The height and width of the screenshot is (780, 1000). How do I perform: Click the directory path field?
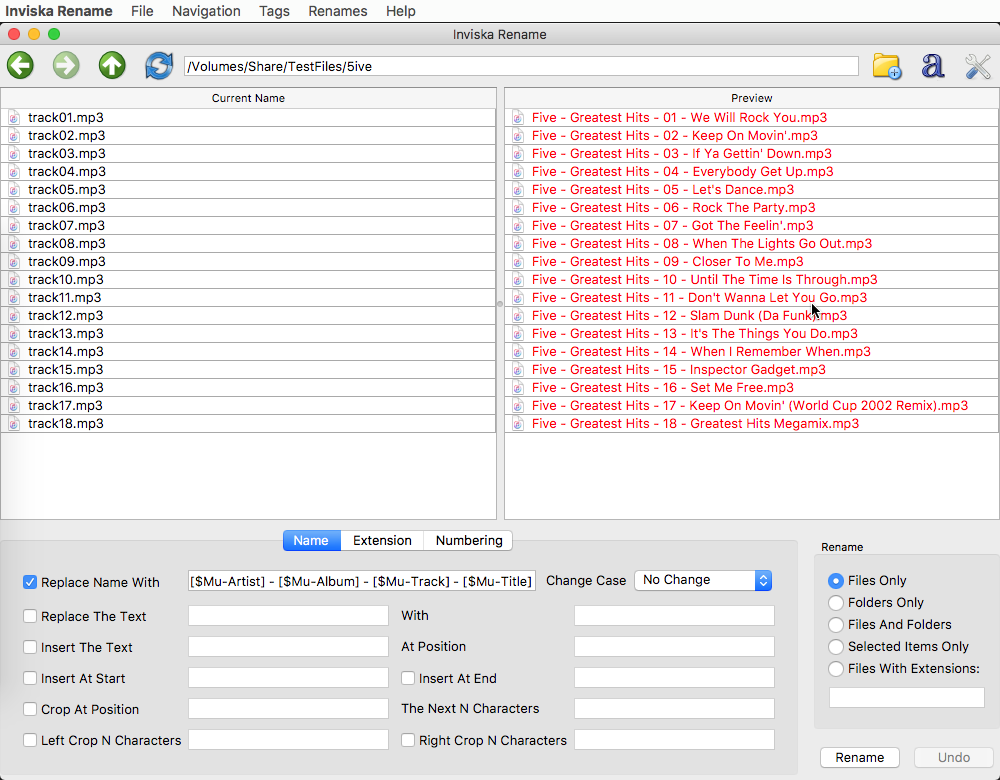click(521, 66)
